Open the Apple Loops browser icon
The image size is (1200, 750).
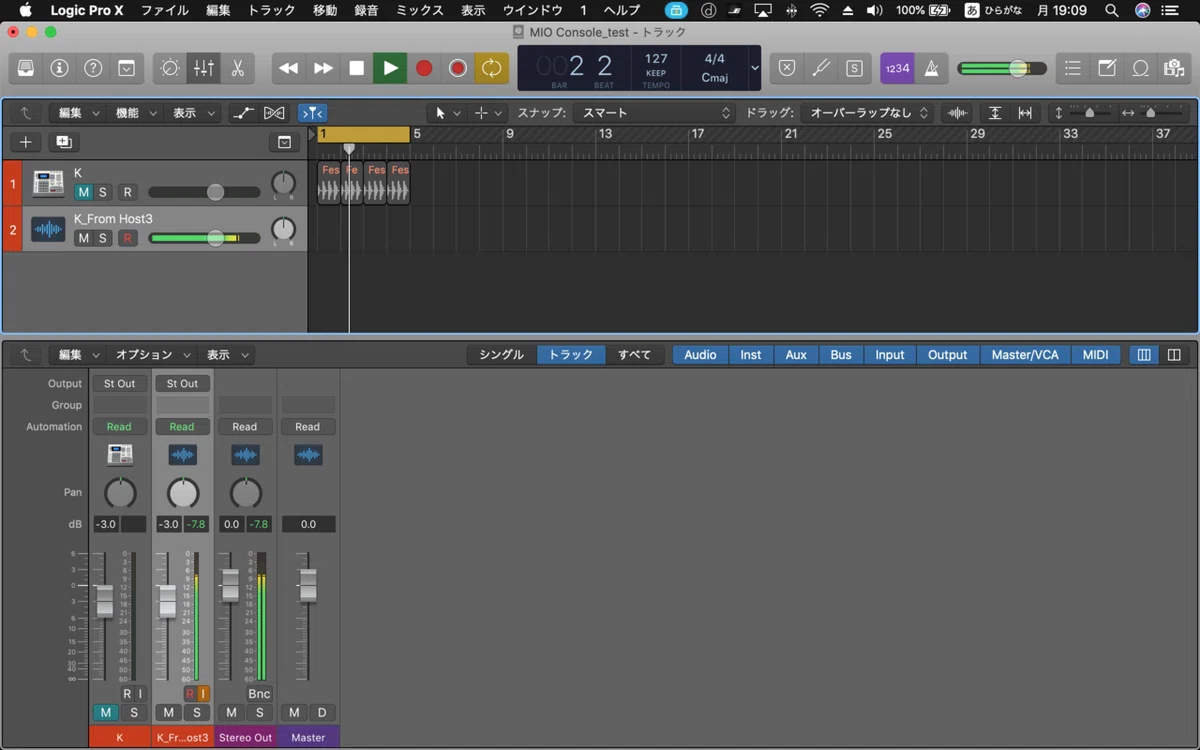[1140, 68]
